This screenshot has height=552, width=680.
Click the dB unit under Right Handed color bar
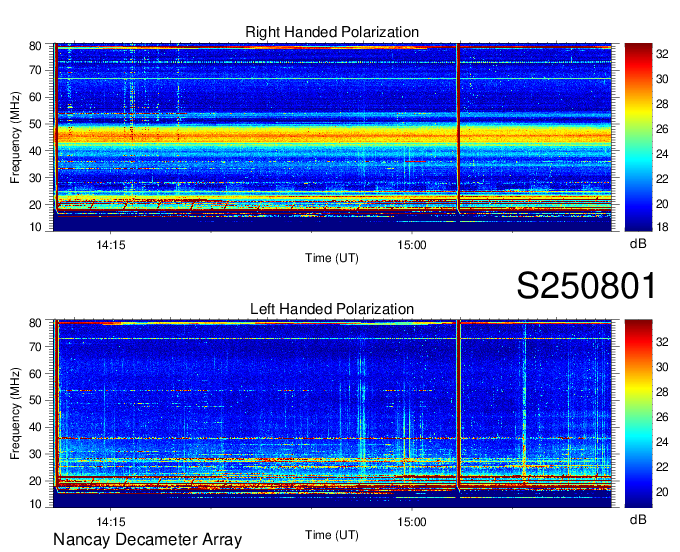tap(638, 244)
